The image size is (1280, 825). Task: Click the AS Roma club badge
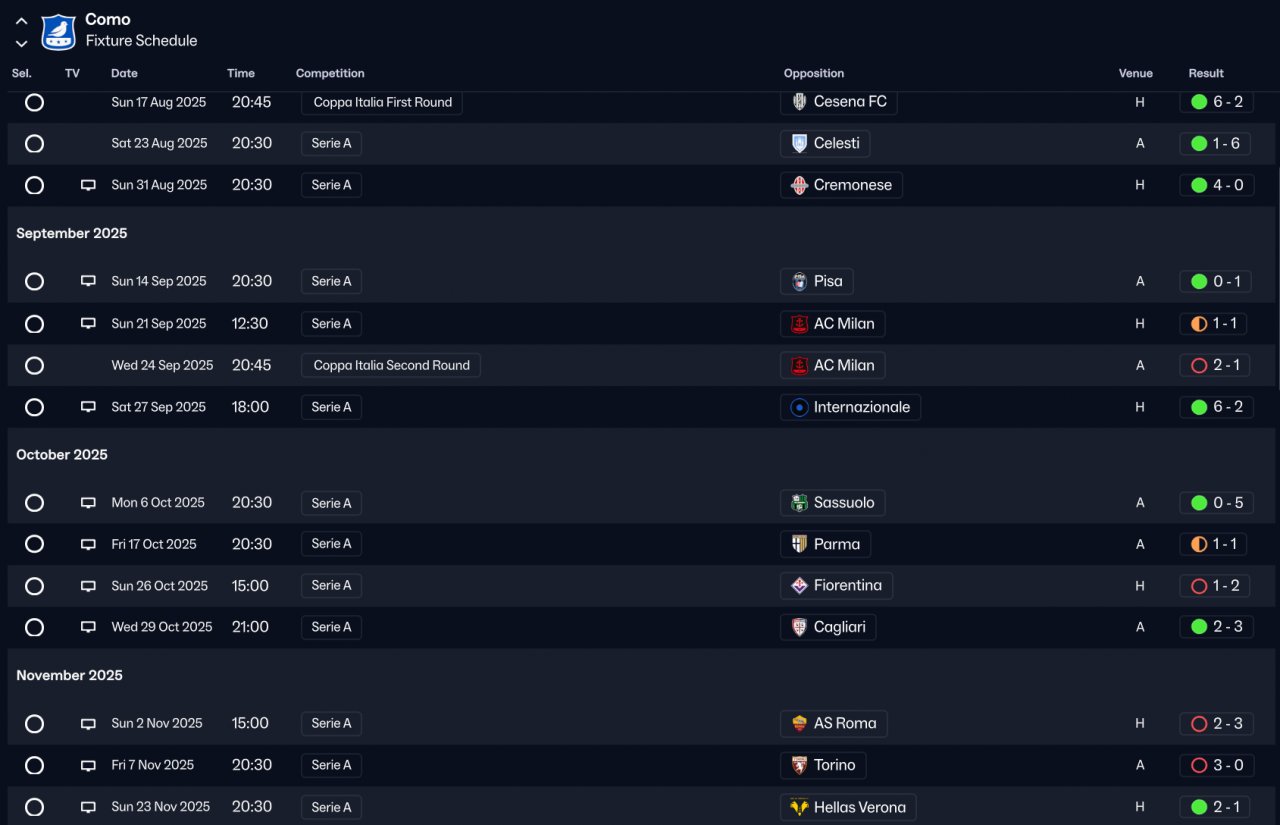pos(799,724)
